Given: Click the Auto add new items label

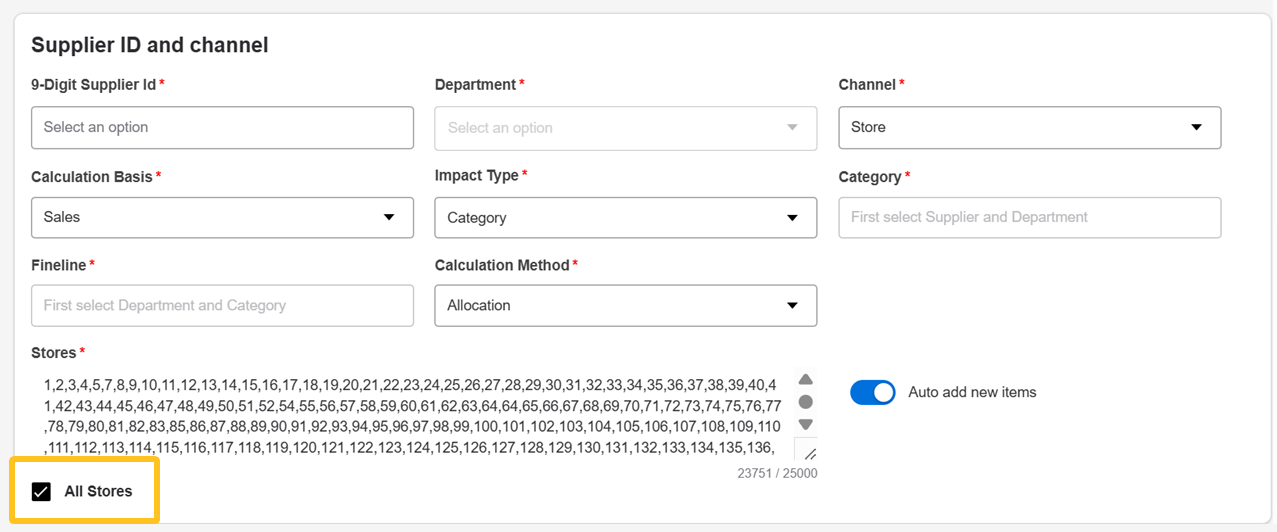Looking at the screenshot, I should (x=972, y=392).
